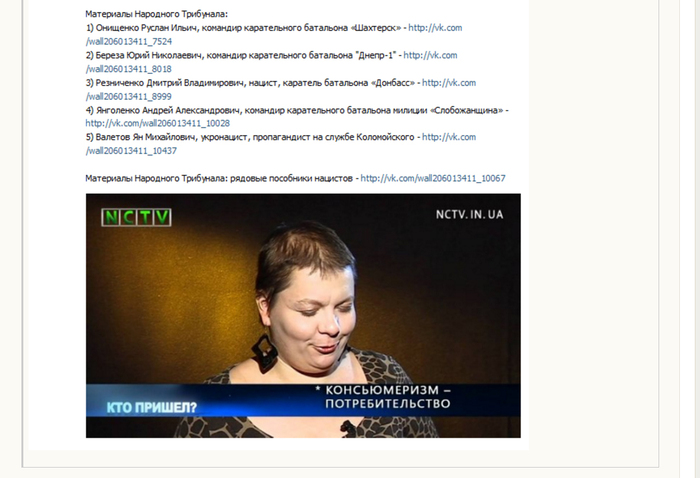Open link /wall206013411_7524

point(129,42)
